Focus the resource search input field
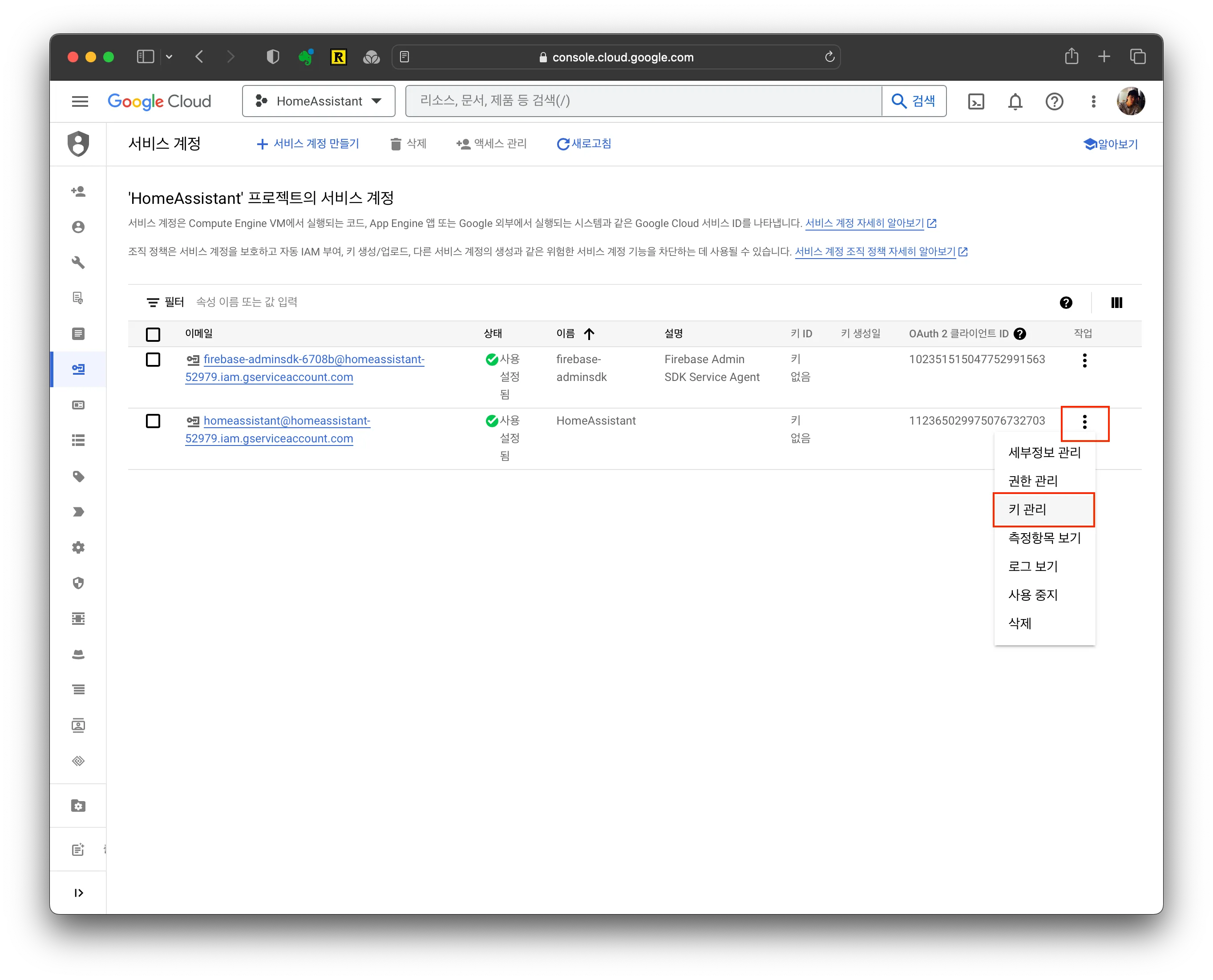The width and height of the screenshot is (1213, 980). tap(643, 101)
